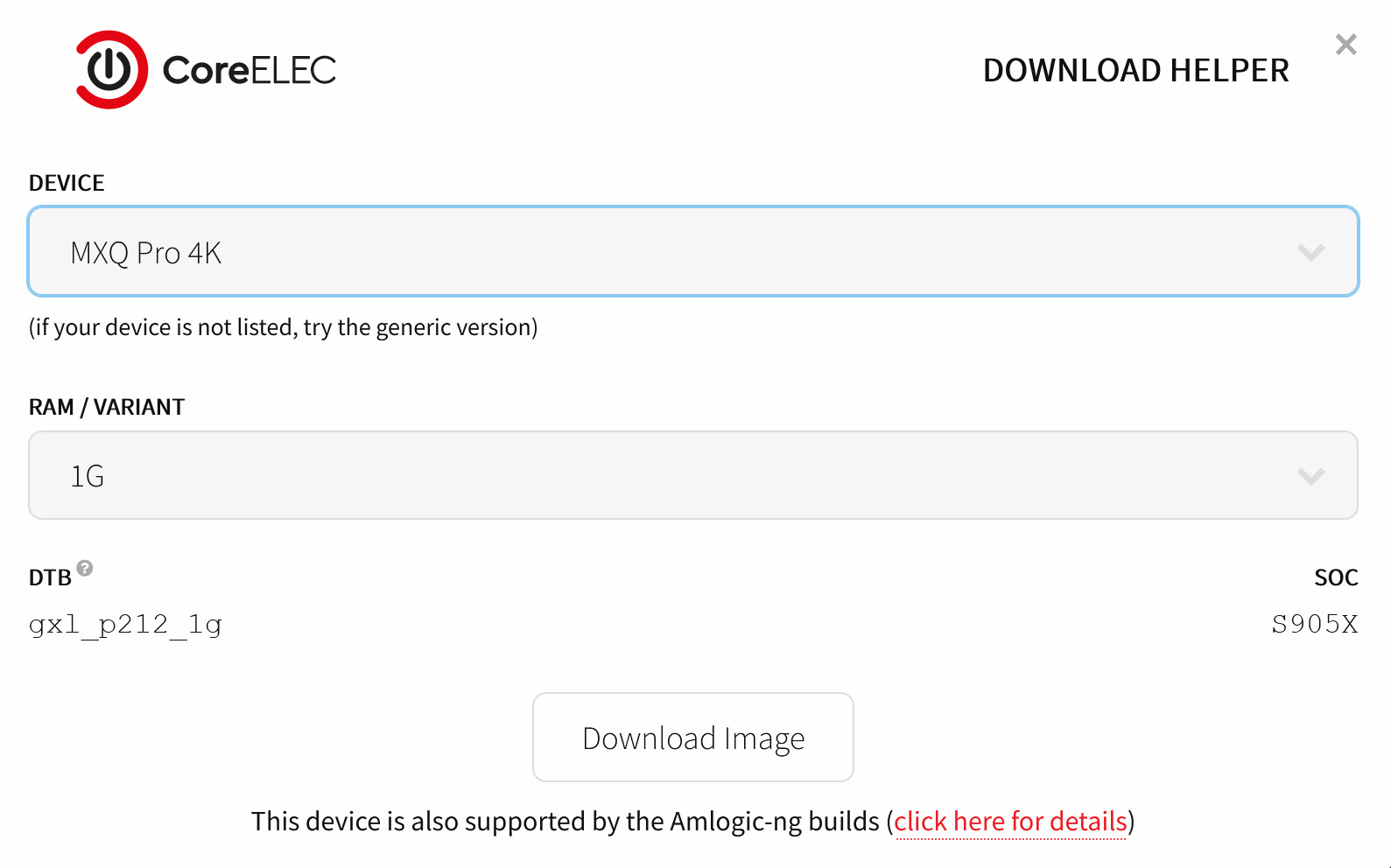The image size is (1391, 868).
Task: Click the DEVICE label
Action: click(x=67, y=183)
